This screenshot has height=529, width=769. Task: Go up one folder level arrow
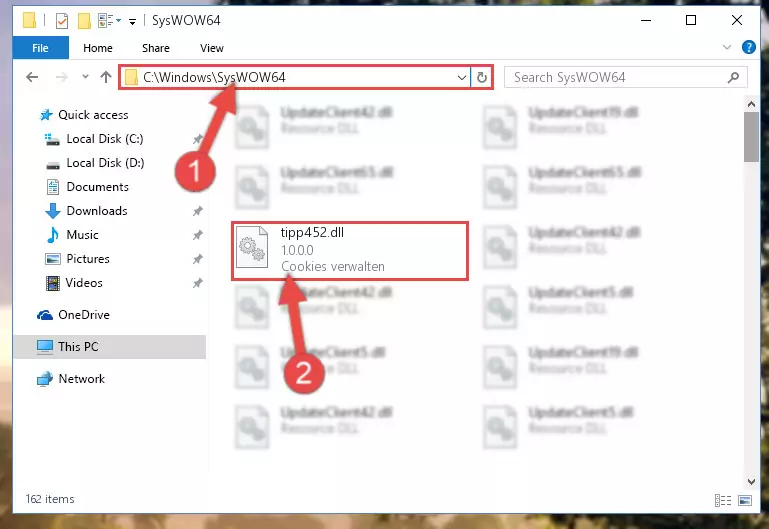tap(105, 77)
